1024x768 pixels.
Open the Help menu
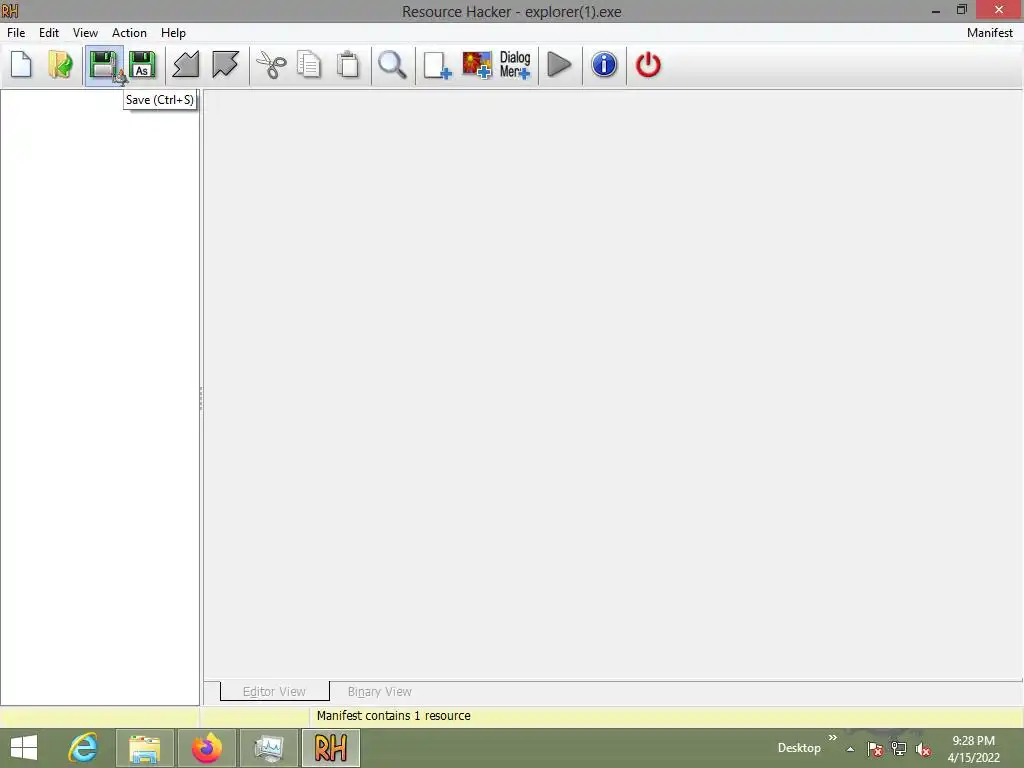(x=173, y=33)
